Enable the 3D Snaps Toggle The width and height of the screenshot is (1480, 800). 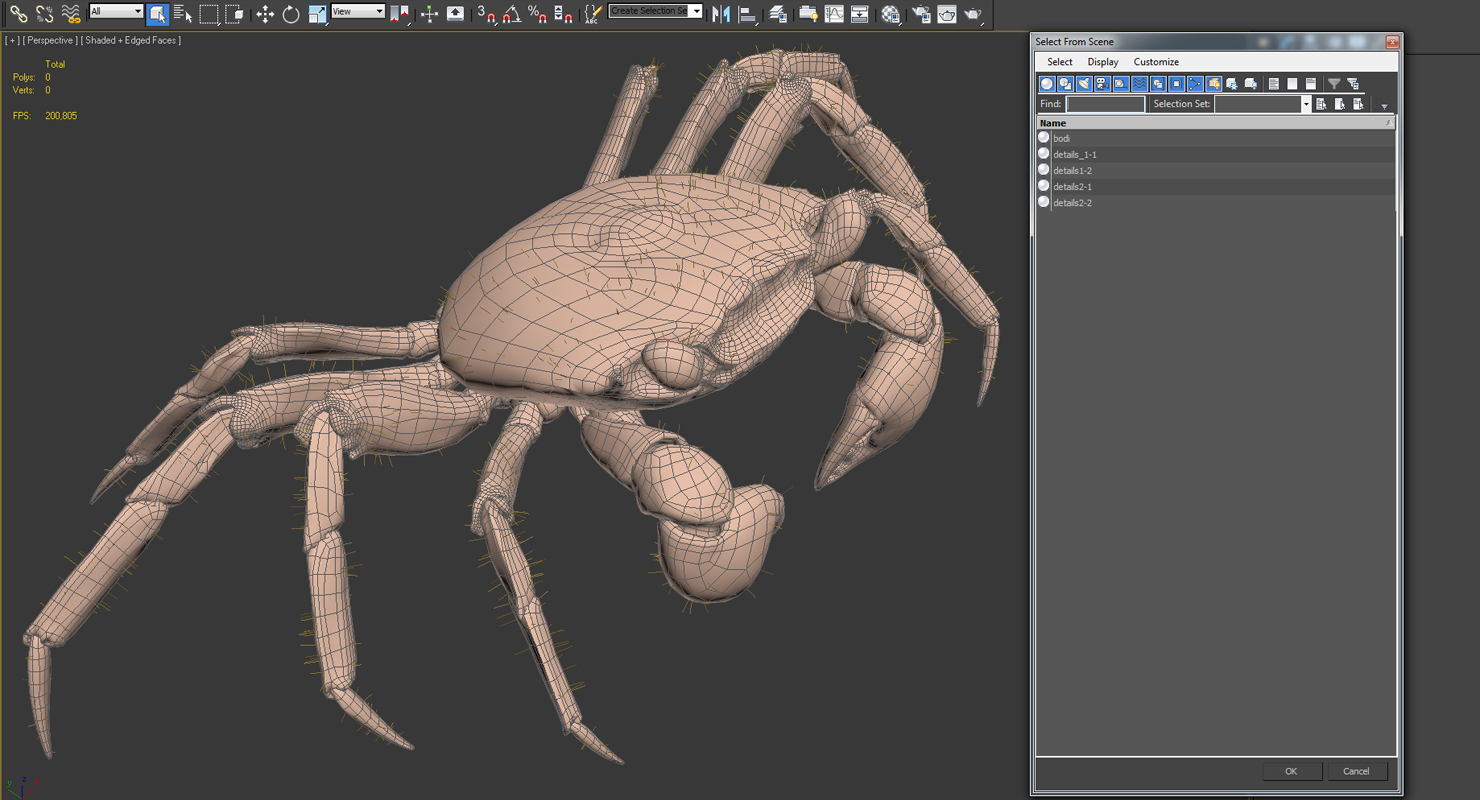(x=487, y=14)
